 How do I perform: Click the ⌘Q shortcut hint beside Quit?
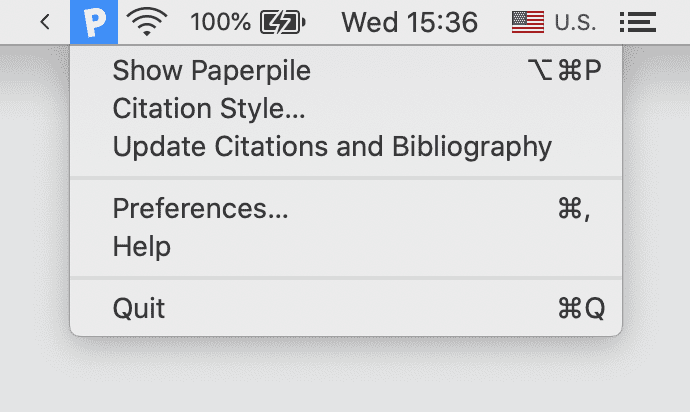pos(581,308)
